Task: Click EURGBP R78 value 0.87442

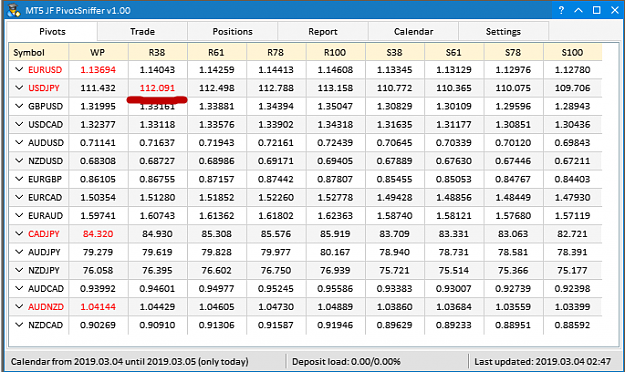Action: (276, 179)
